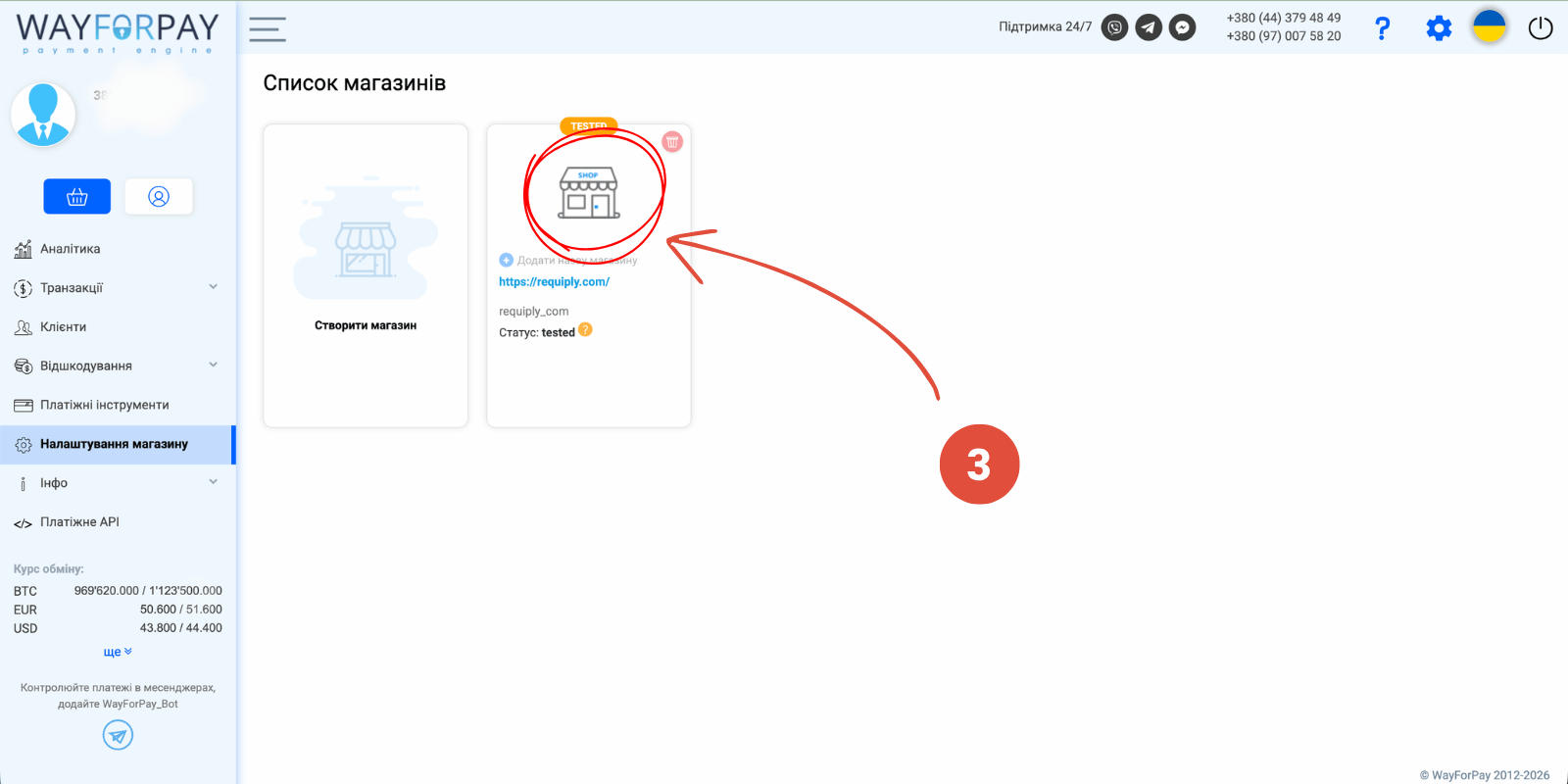The width and height of the screenshot is (1568, 784).
Task: Open the Аналітика menu item
Action: (70, 249)
